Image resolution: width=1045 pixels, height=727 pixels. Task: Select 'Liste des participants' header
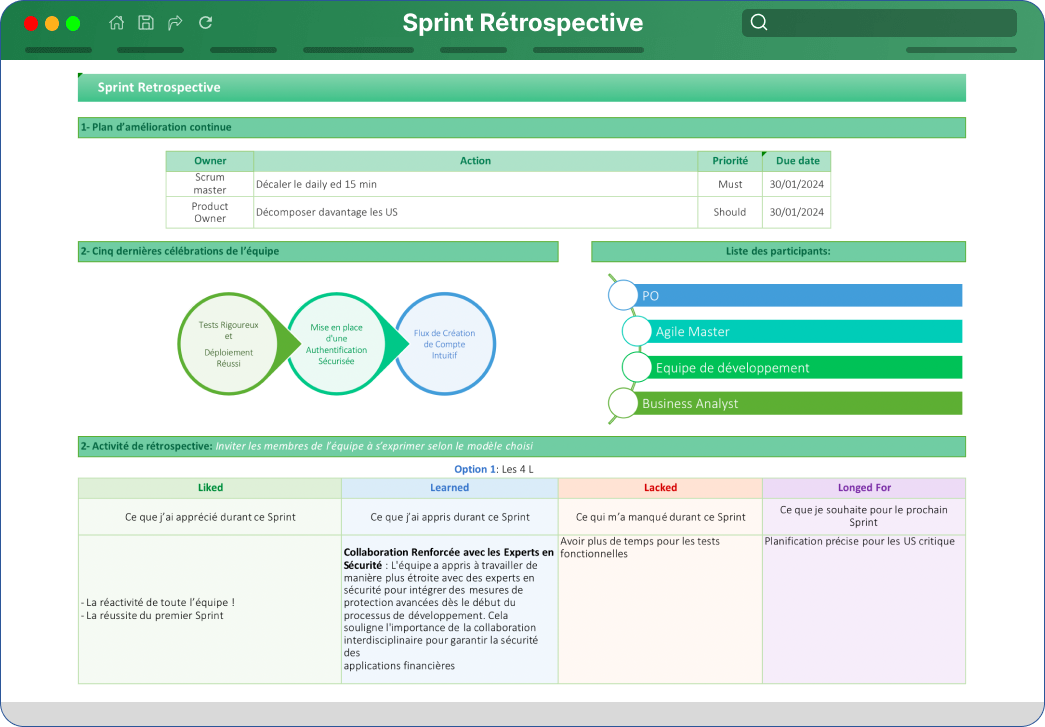click(778, 251)
